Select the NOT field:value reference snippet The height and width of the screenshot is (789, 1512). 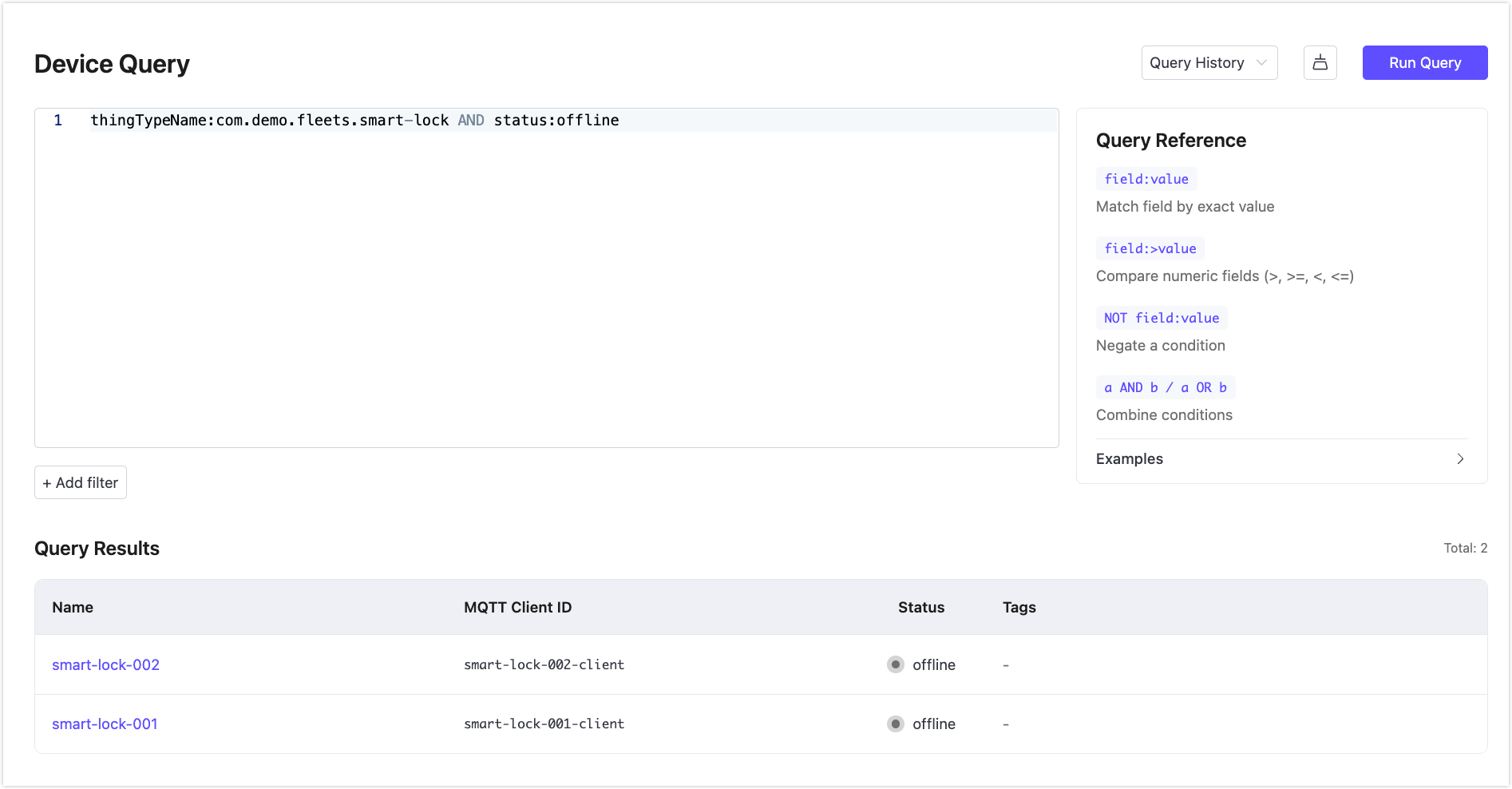click(x=1162, y=318)
